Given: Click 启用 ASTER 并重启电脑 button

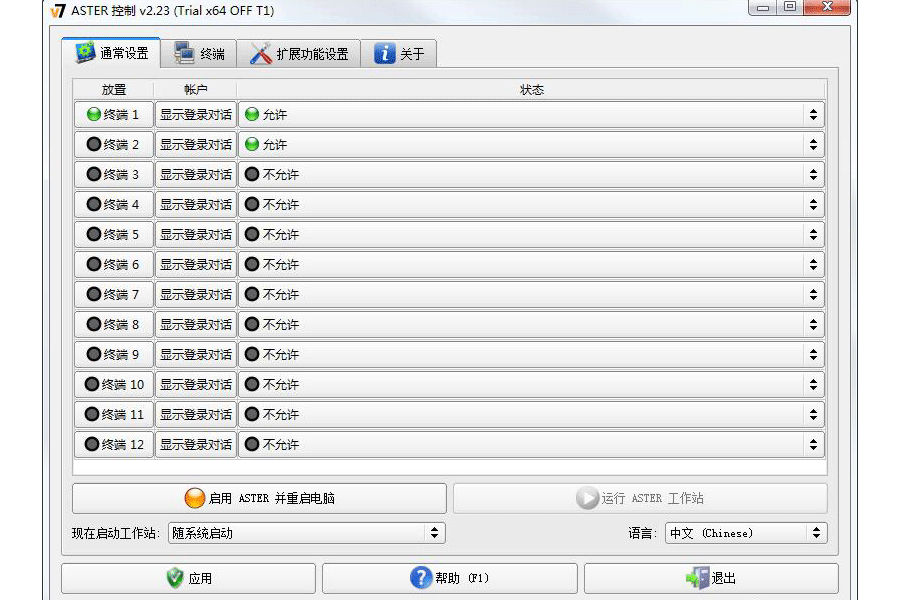Looking at the screenshot, I should coord(259,498).
